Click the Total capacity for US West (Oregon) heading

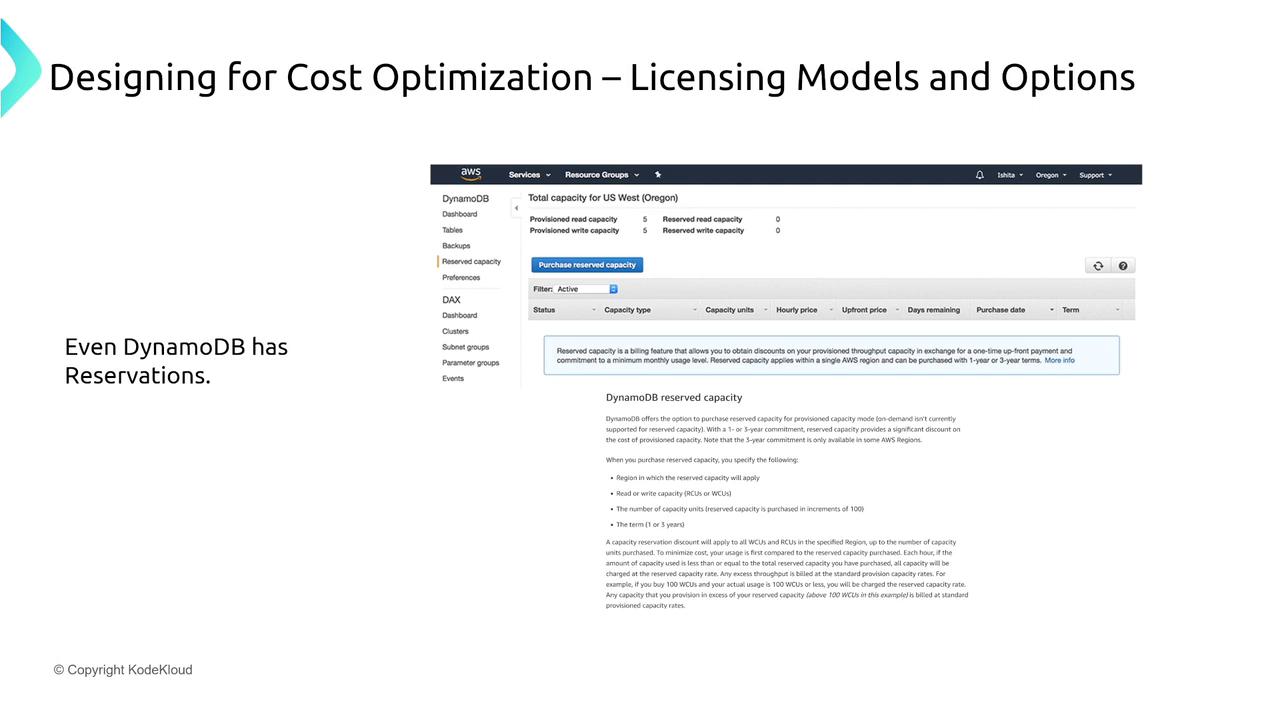coord(603,198)
